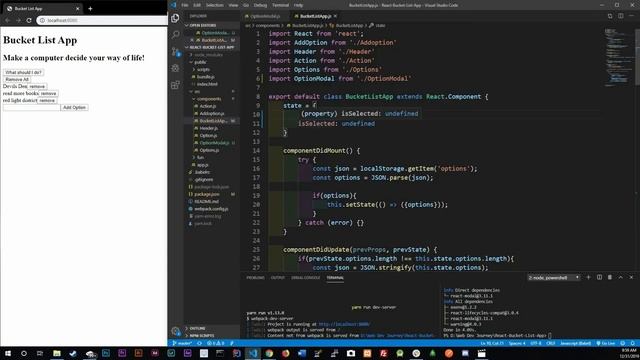Click the sync changes icon in the status bar
Image resolution: width=640 pixels, height=360 pixels.
(x=200, y=343)
